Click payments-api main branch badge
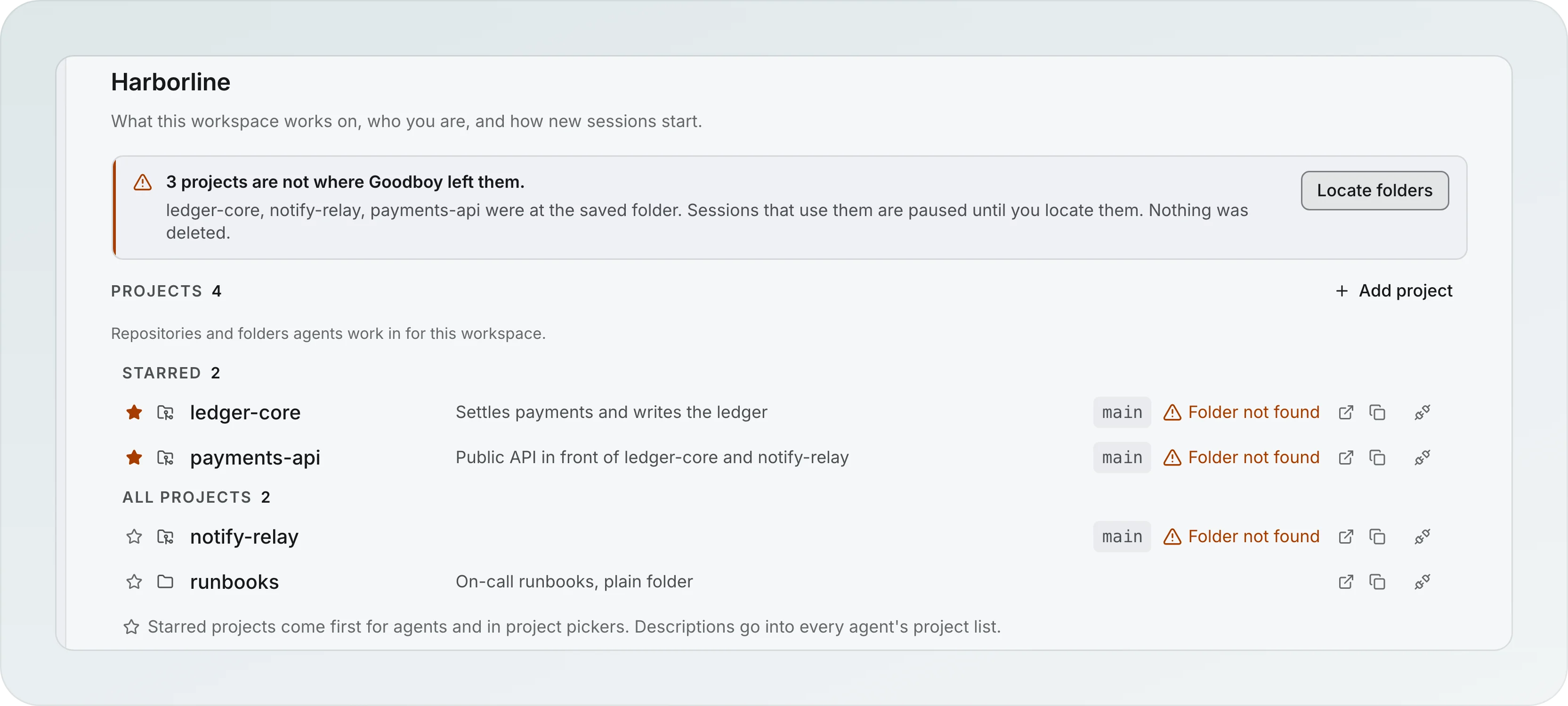 tap(1122, 457)
